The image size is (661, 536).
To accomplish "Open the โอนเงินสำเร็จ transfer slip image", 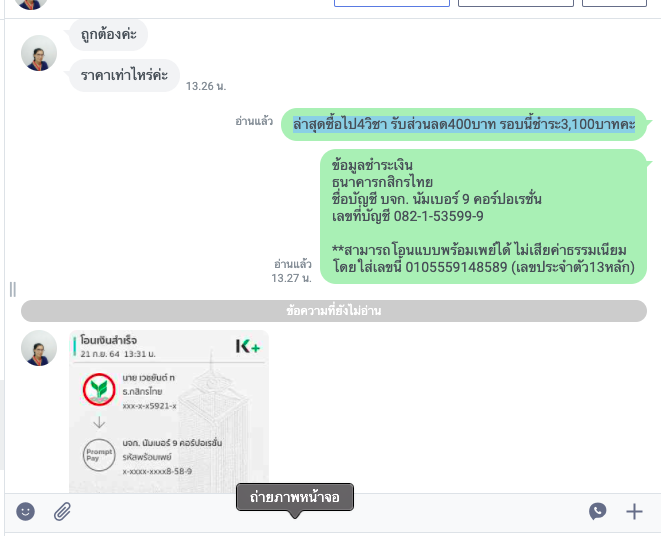I will click(x=169, y=412).
